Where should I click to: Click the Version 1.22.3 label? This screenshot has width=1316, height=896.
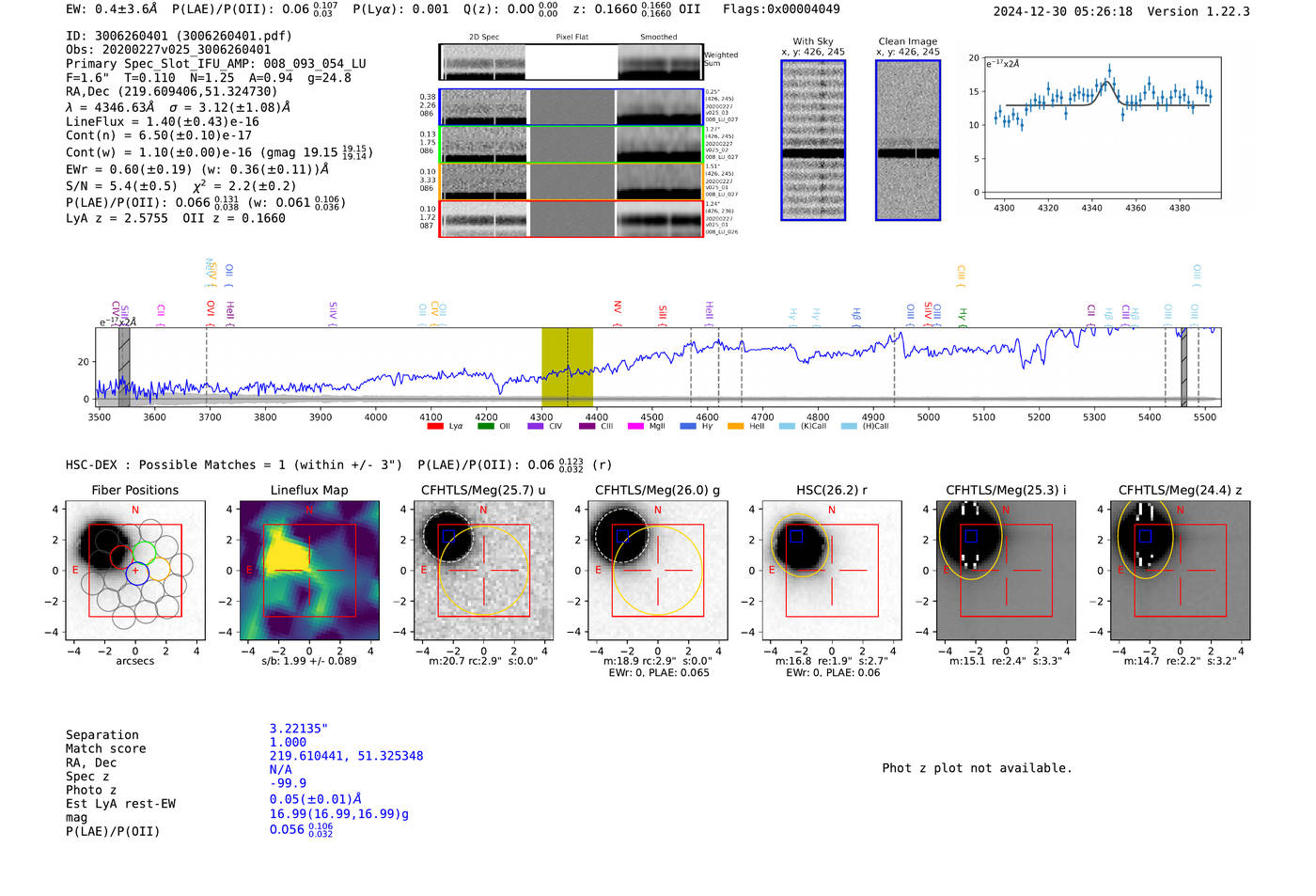1198,11
